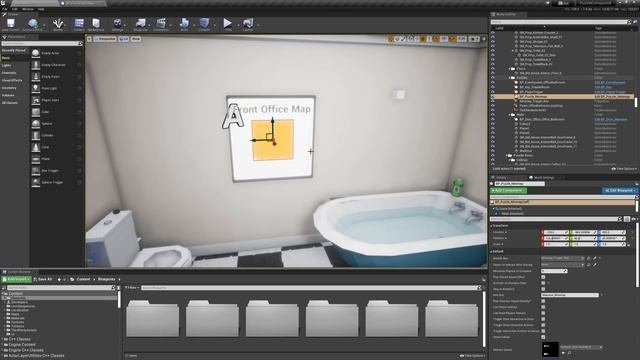
Task: Select Empty Character in Place Actors
Action: (x=56, y=65)
